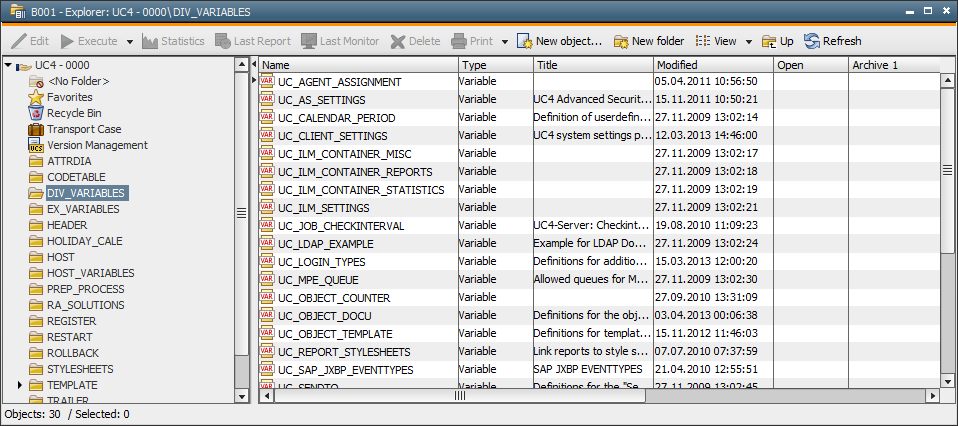The height and width of the screenshot is (426, 958).
Task: Expand the TEMPLATE folder node
Action: pos(20,385)
